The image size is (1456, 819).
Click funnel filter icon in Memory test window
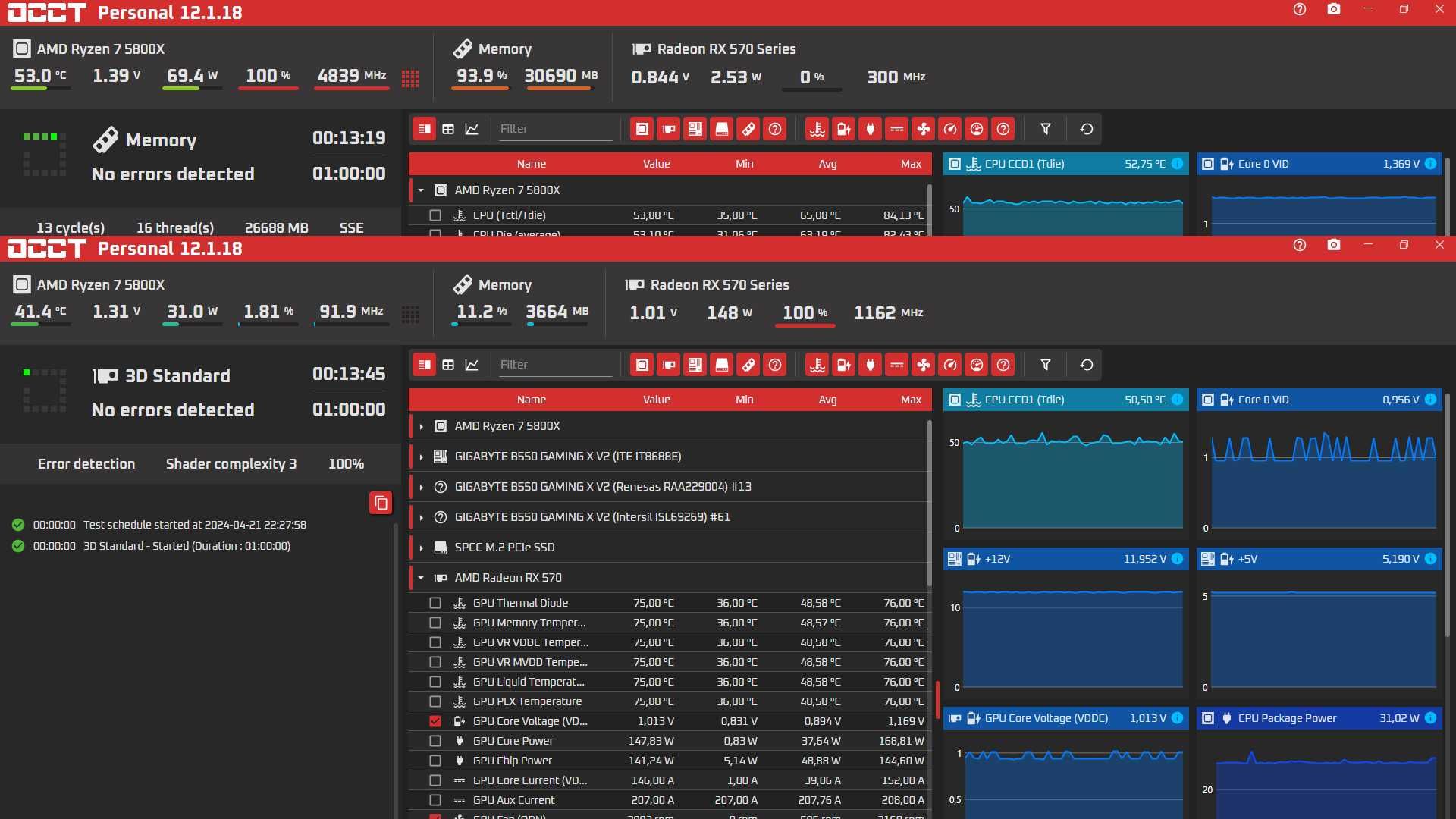[1046, 129]
